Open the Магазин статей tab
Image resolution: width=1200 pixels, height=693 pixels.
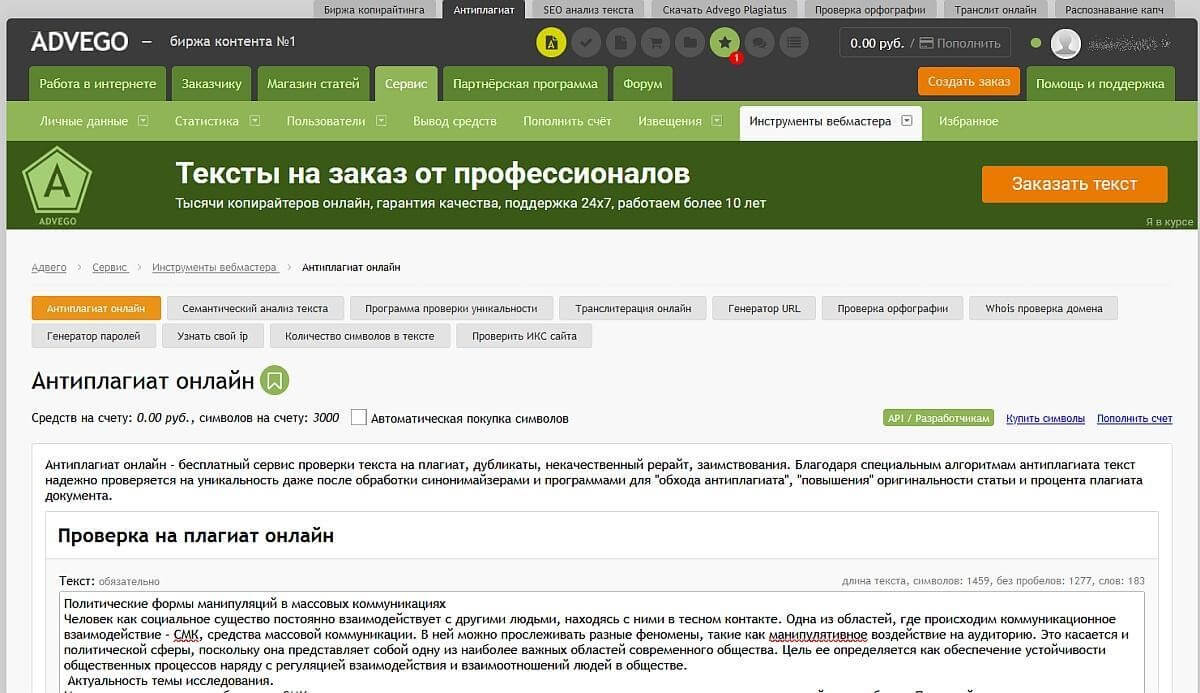(x=313, y=84)
